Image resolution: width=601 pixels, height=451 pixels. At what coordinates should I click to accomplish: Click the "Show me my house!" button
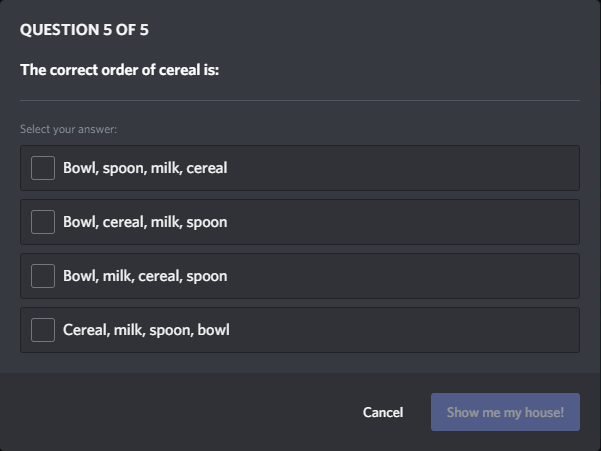(505, 412)
